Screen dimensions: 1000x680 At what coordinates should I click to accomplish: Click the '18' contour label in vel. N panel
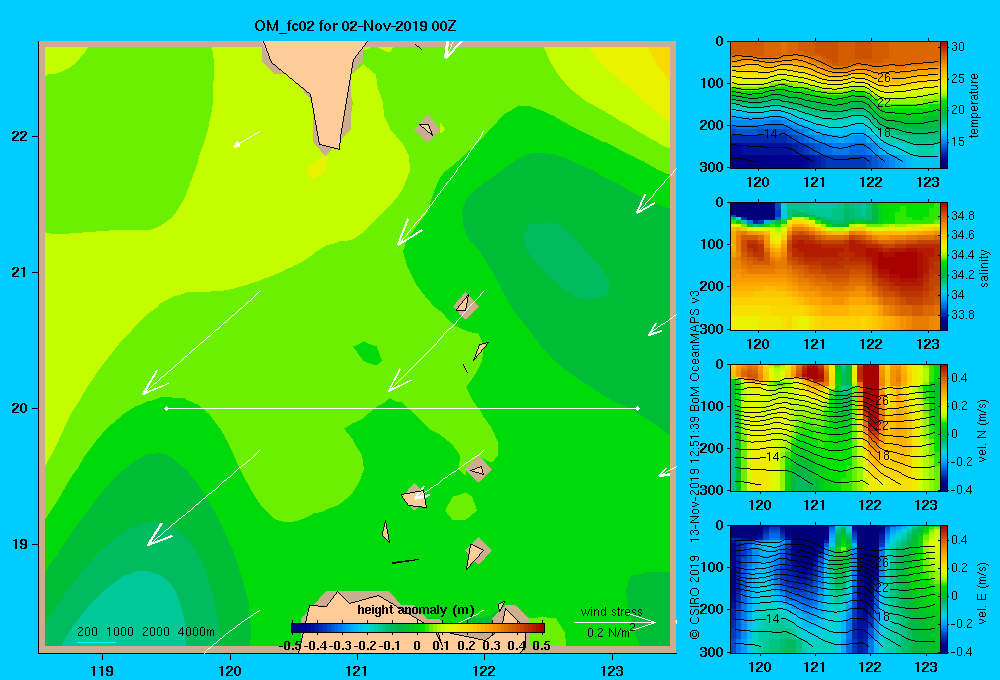[883, 455]
